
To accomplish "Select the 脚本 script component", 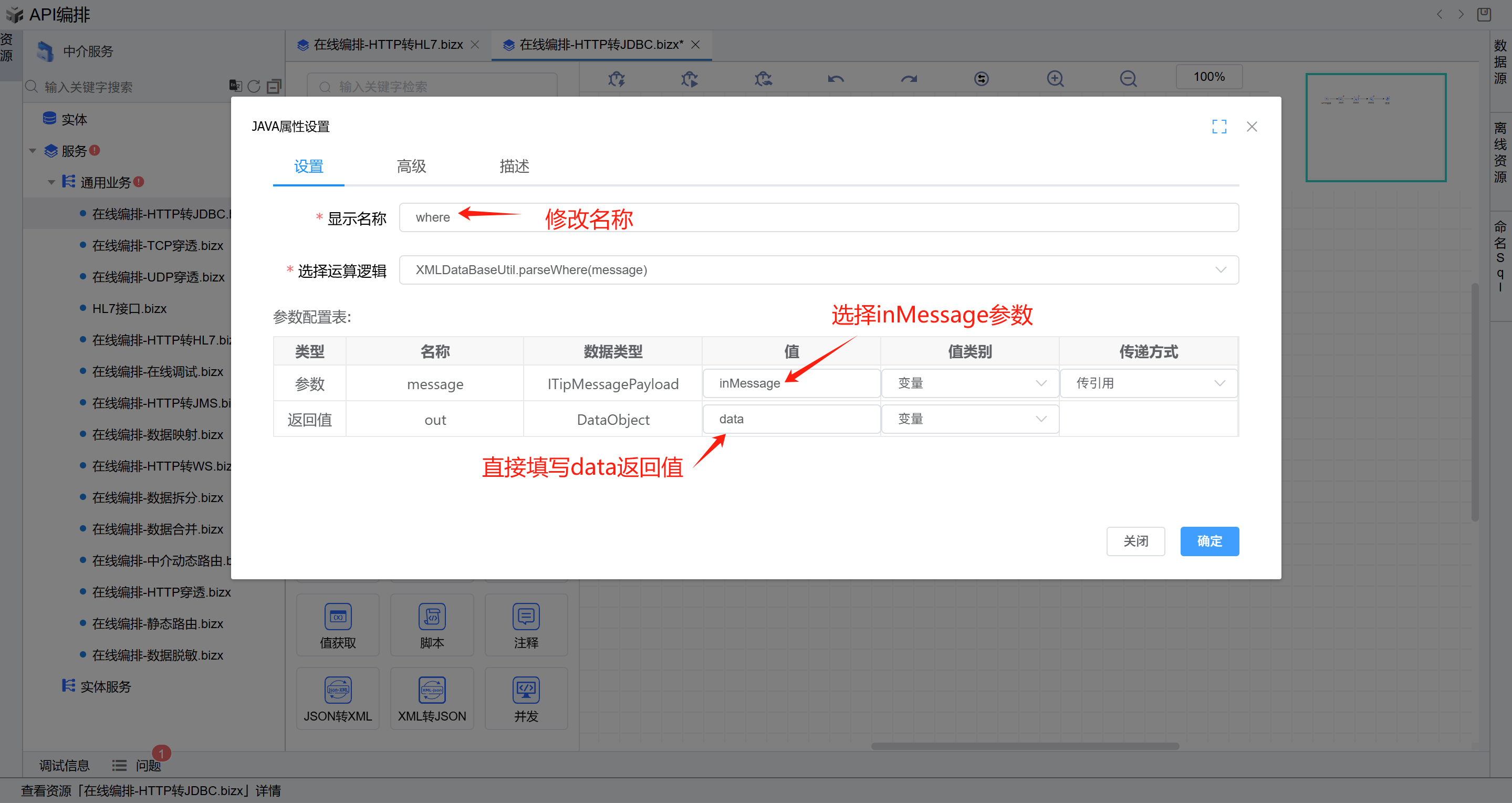I will tap(432, 624).
